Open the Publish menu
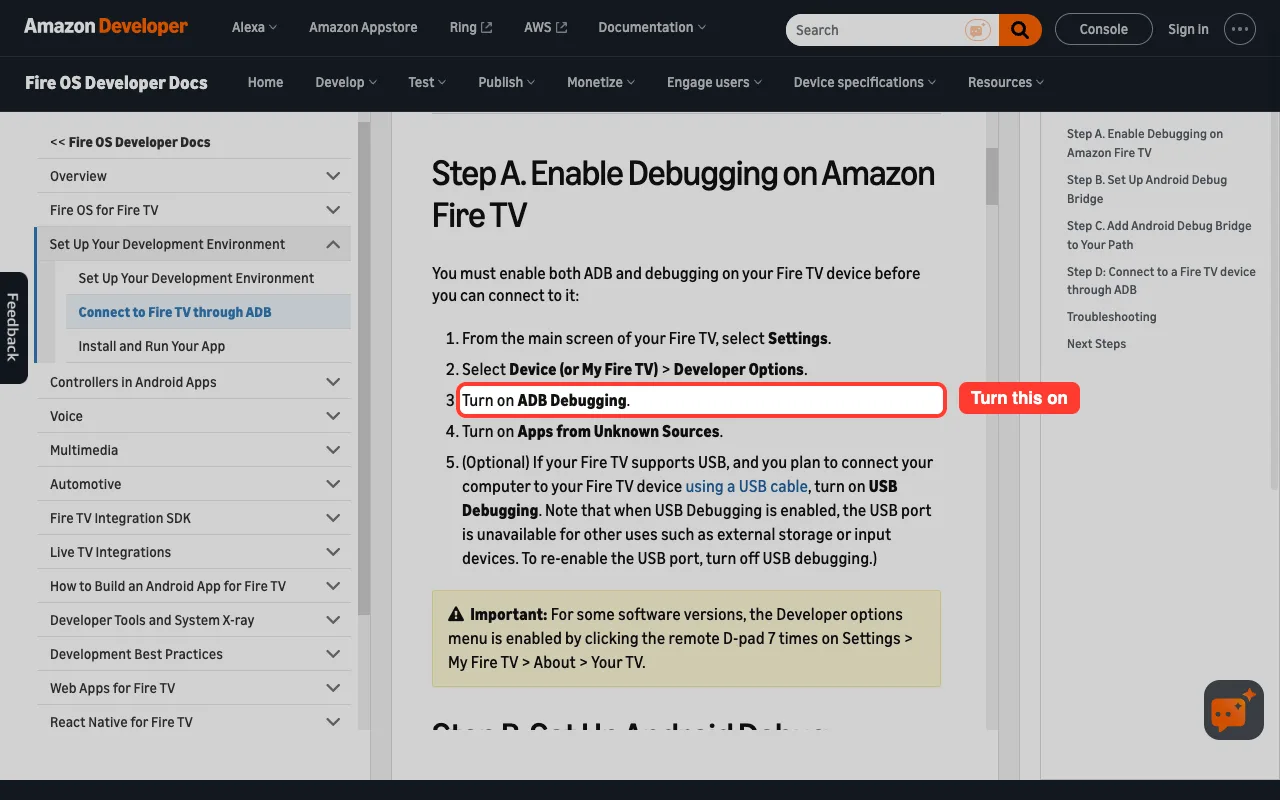The height and width of the screenshot is (800, 1280). tap(506, 82)
